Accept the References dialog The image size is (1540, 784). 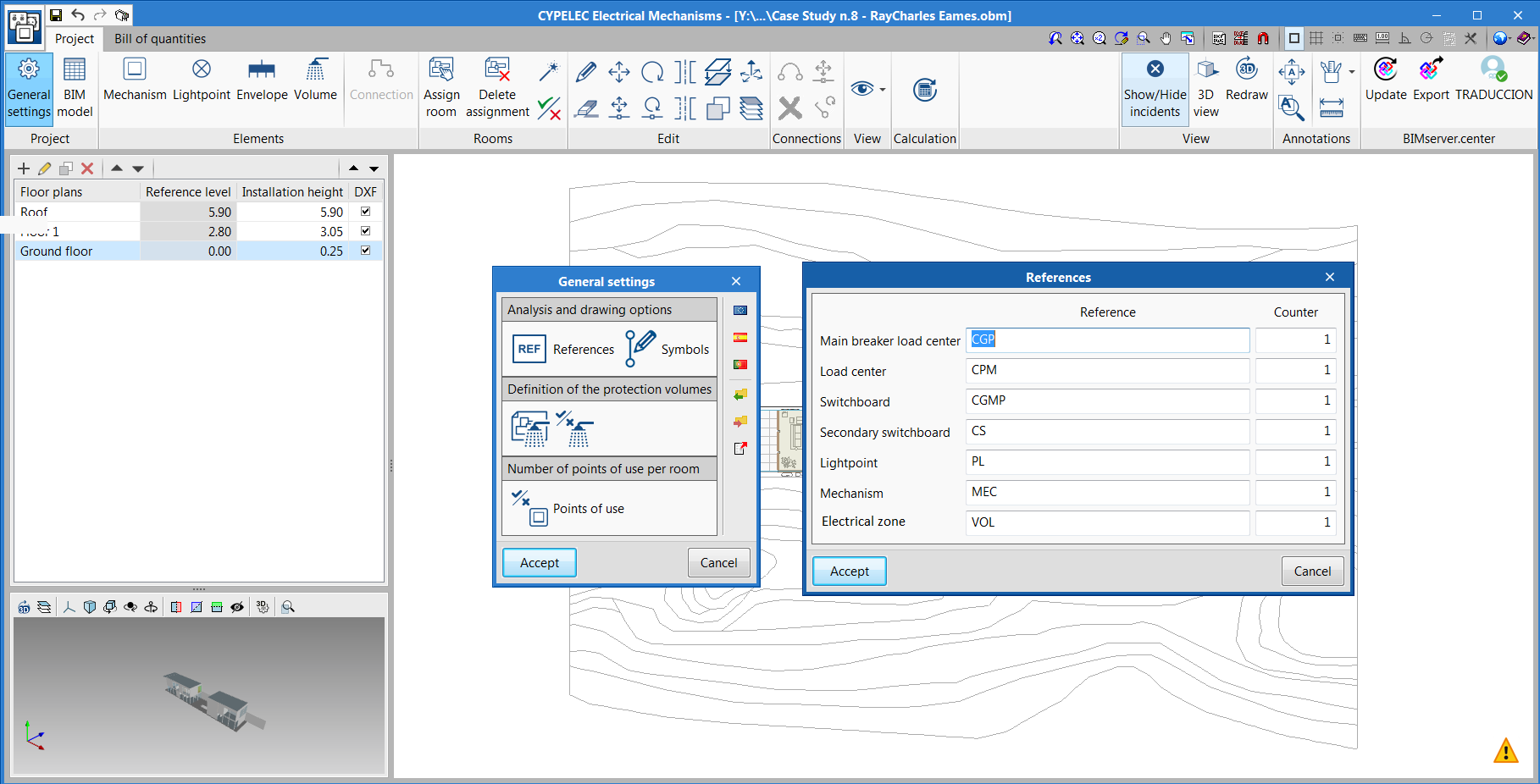pos(849,571)
